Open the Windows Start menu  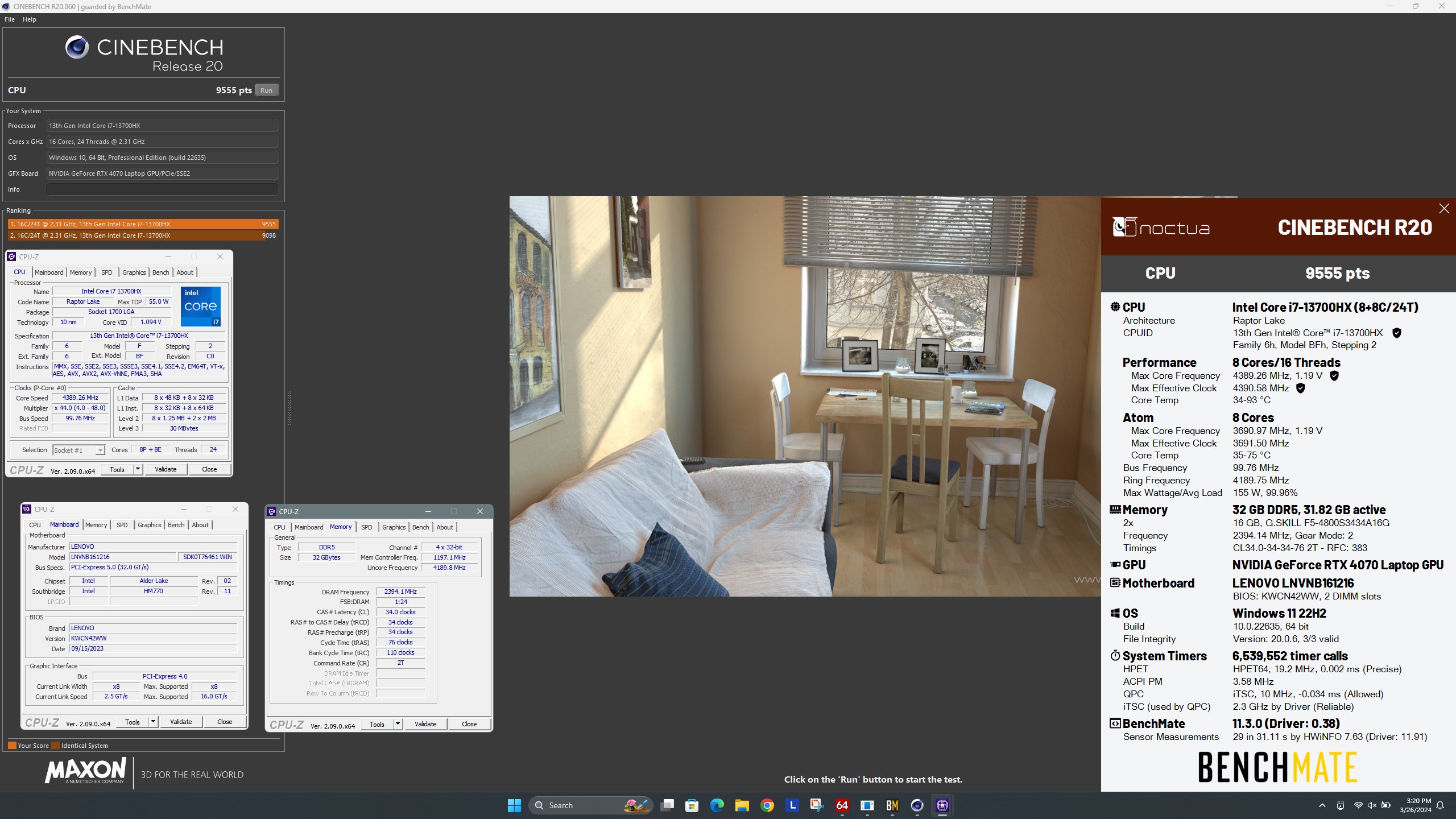(514, 805)
